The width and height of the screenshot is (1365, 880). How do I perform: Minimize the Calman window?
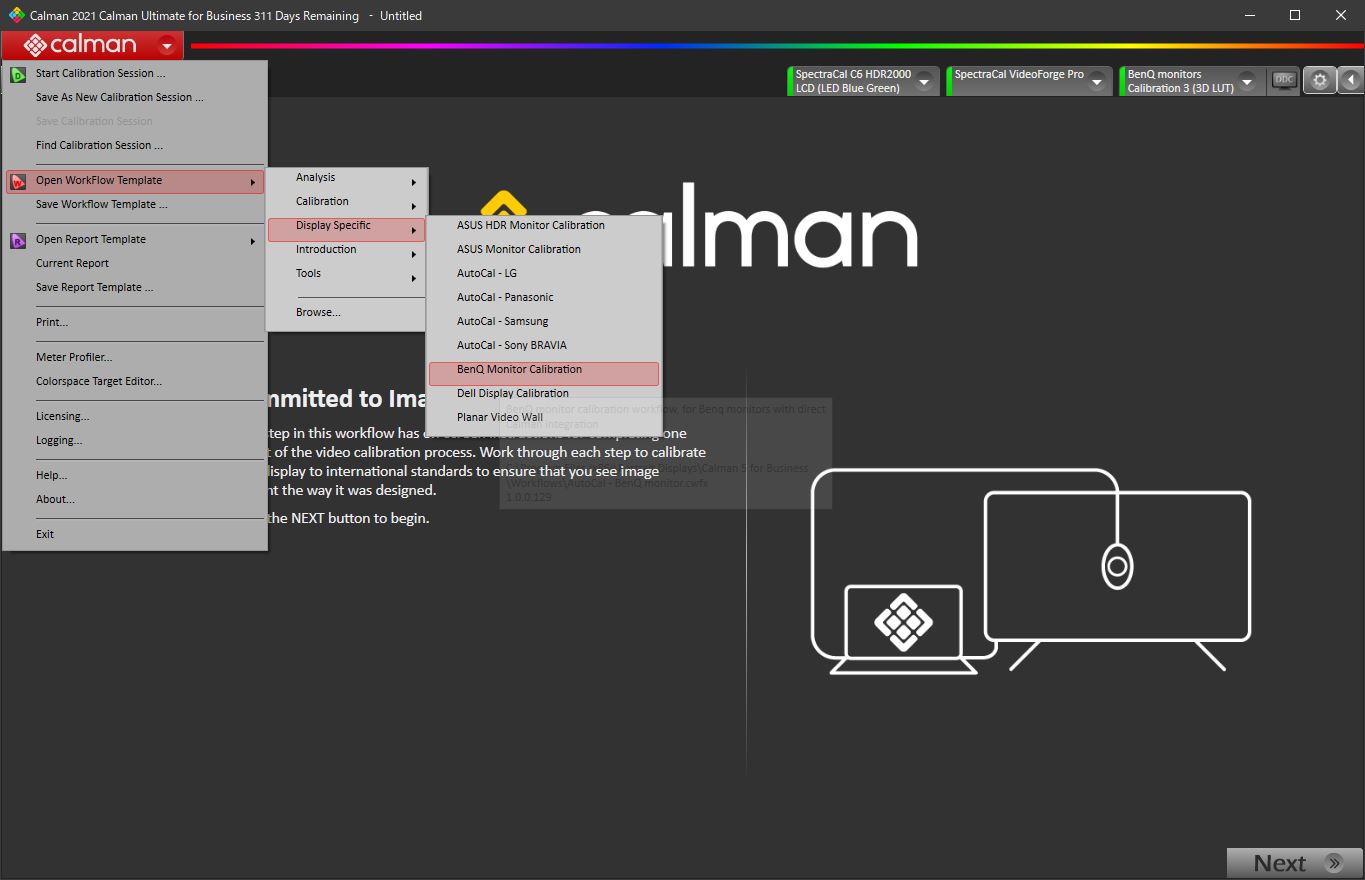tap(1249, 15)
